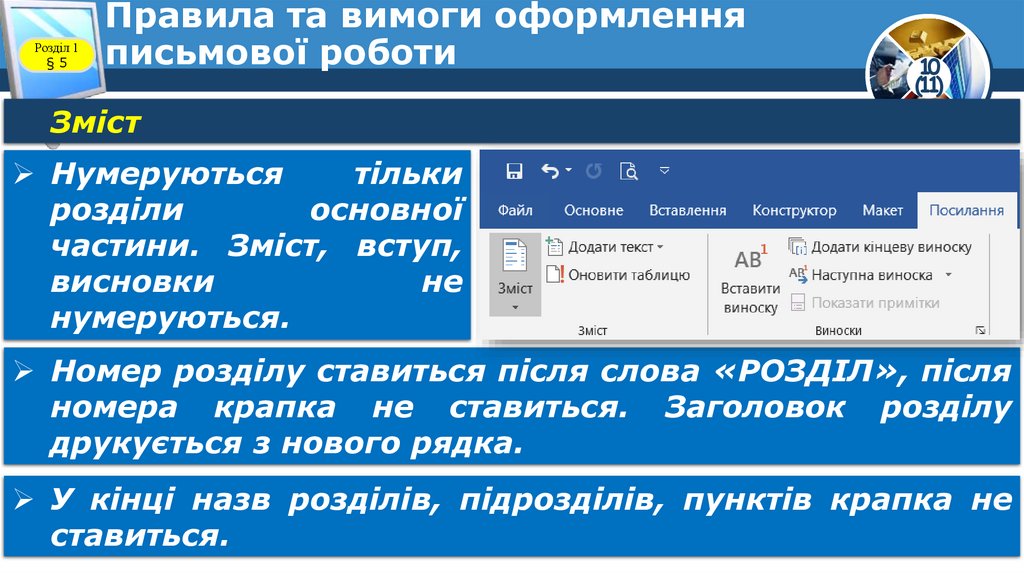
Task: Click the Вставити виноску AB icon
Action: point(750,258)
